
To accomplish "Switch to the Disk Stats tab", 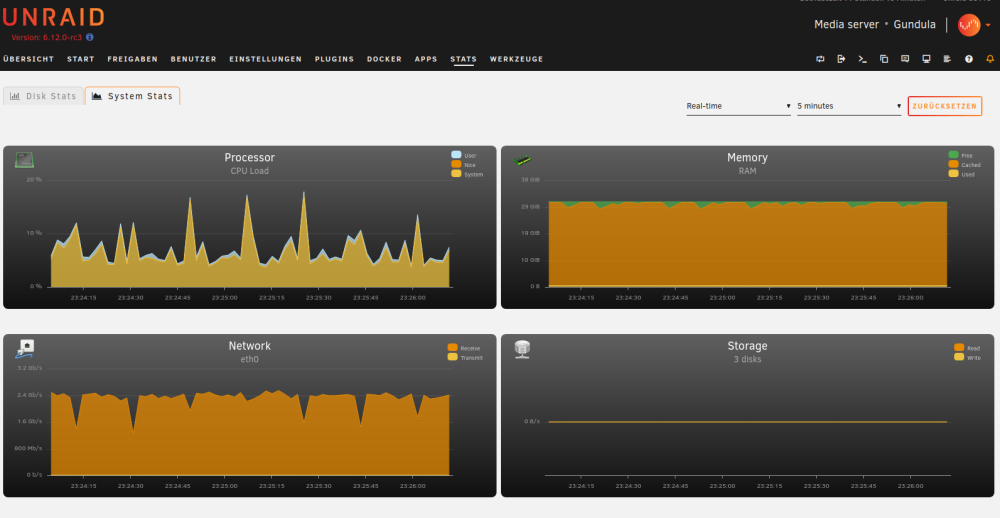I will click(43, 96).
